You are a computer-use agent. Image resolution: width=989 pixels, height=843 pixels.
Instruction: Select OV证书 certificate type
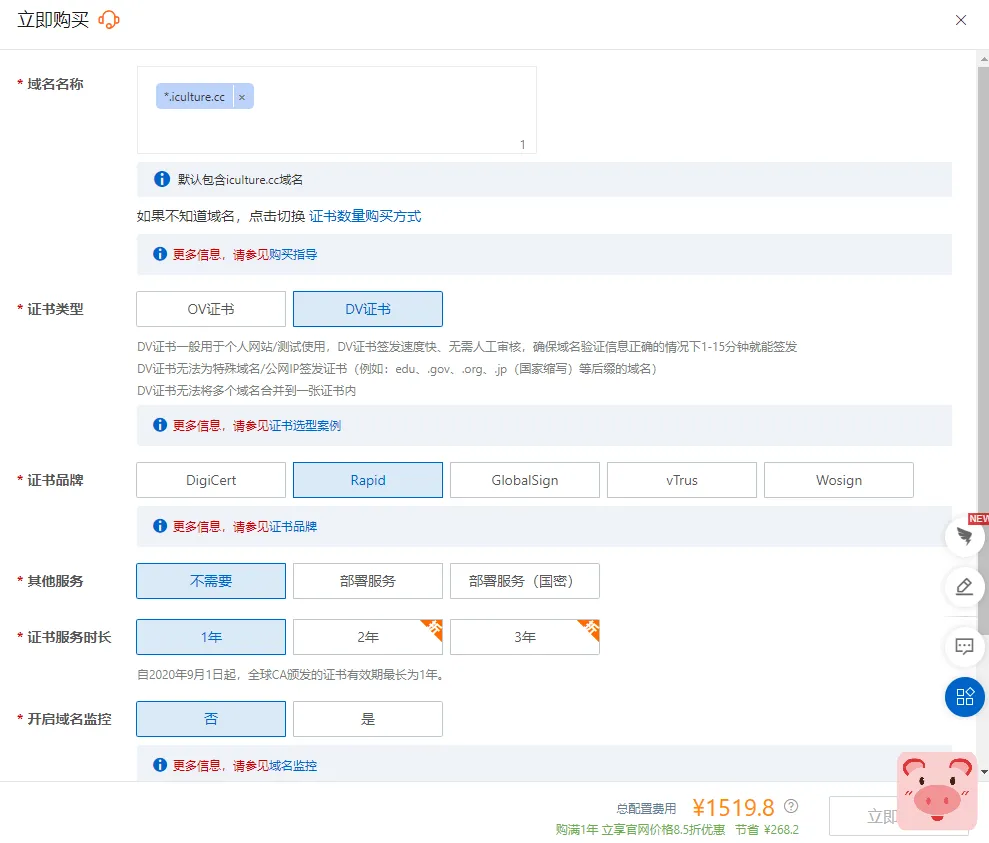(211, 309)
